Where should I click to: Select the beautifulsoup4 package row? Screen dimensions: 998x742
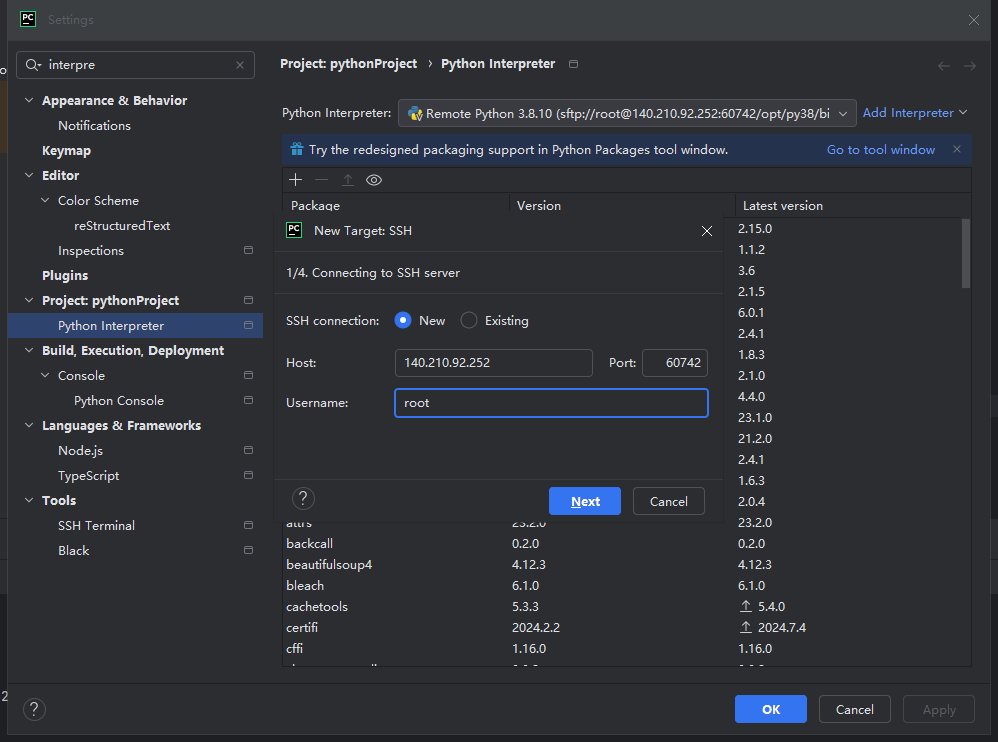[x=626, y=564]
